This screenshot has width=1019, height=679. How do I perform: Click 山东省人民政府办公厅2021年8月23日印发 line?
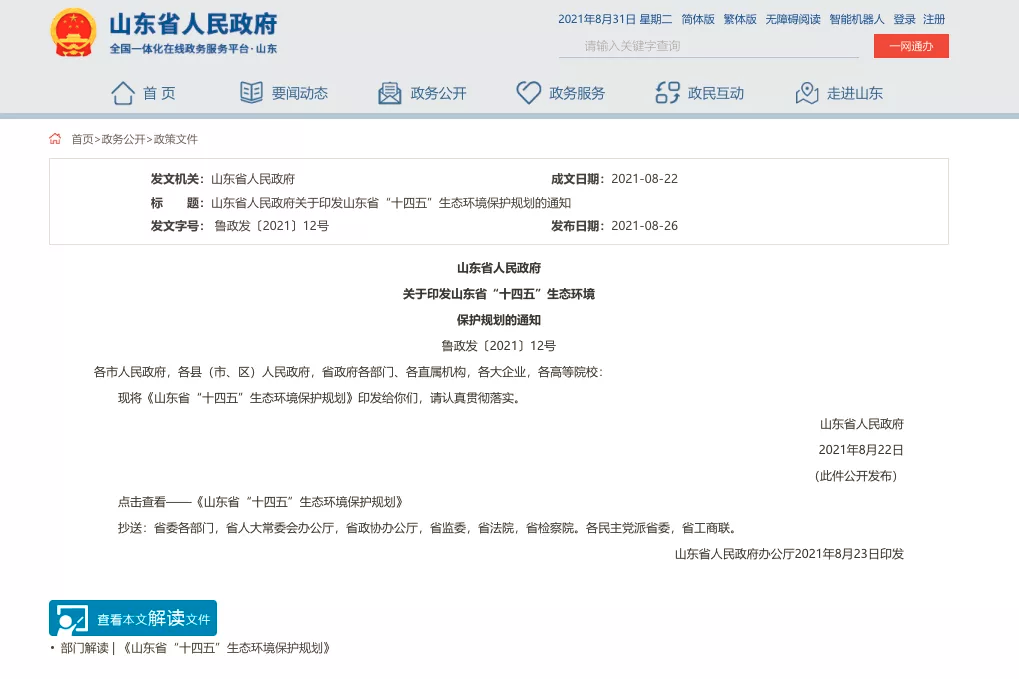click(x=789, y=554)
